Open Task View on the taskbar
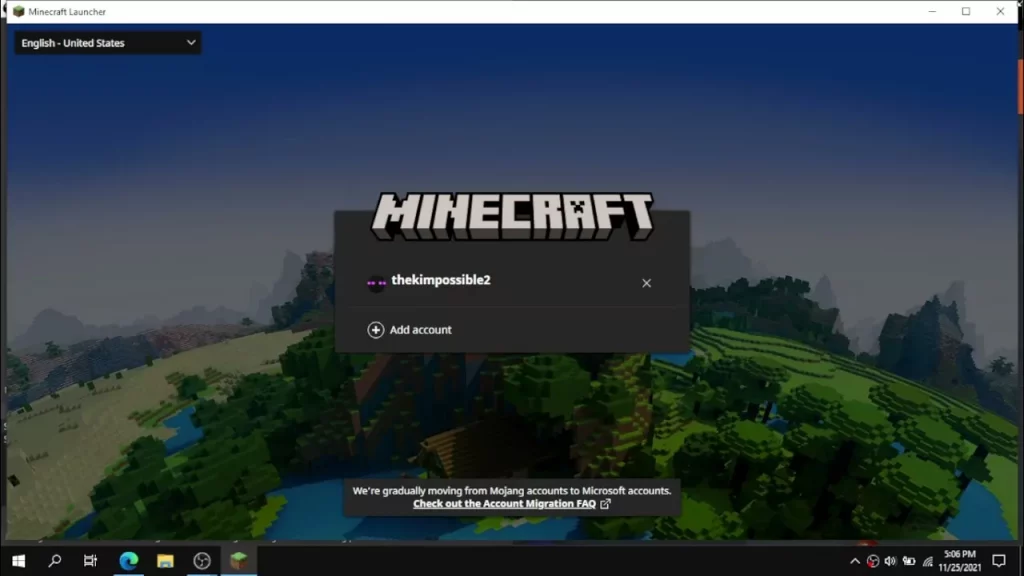Image resolution: width=1024 pixels, height=576 pixels. coord(90,560)
